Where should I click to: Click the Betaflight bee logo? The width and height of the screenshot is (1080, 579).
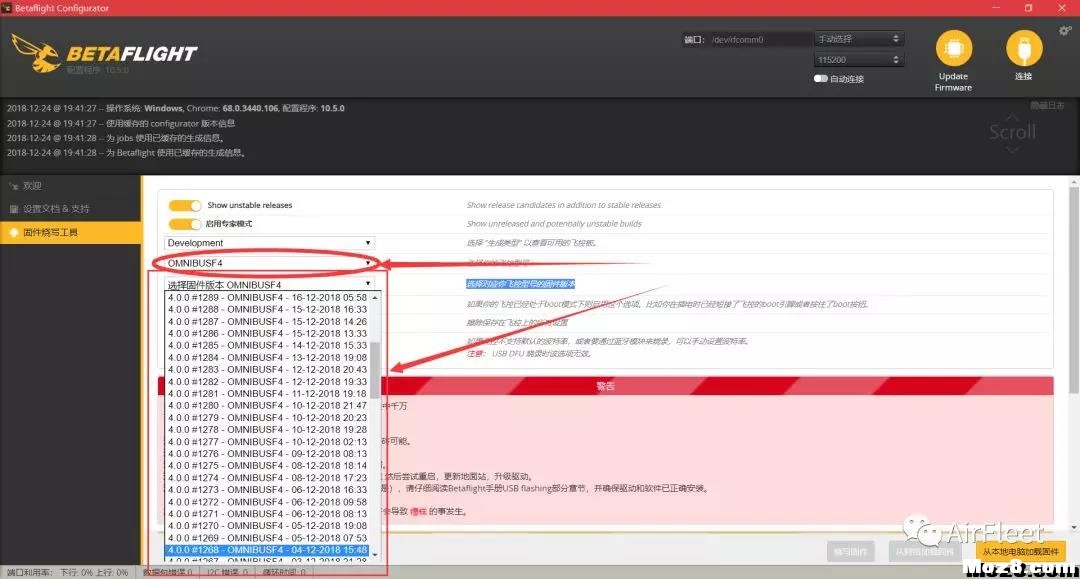click(36, 54)
